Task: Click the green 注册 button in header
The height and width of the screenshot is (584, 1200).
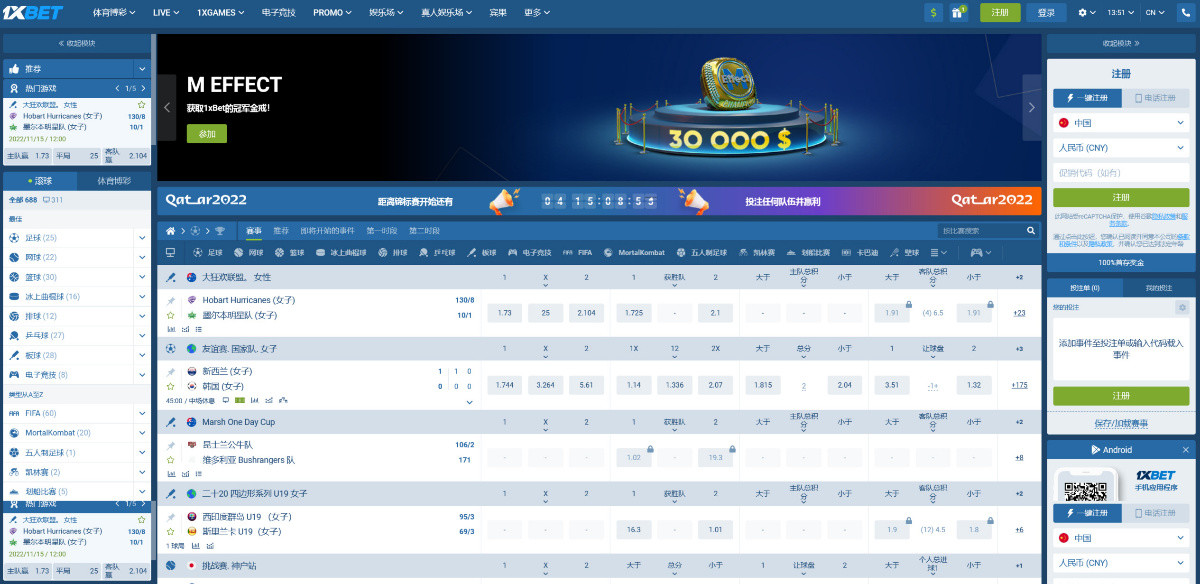Action: point(1000,13)
